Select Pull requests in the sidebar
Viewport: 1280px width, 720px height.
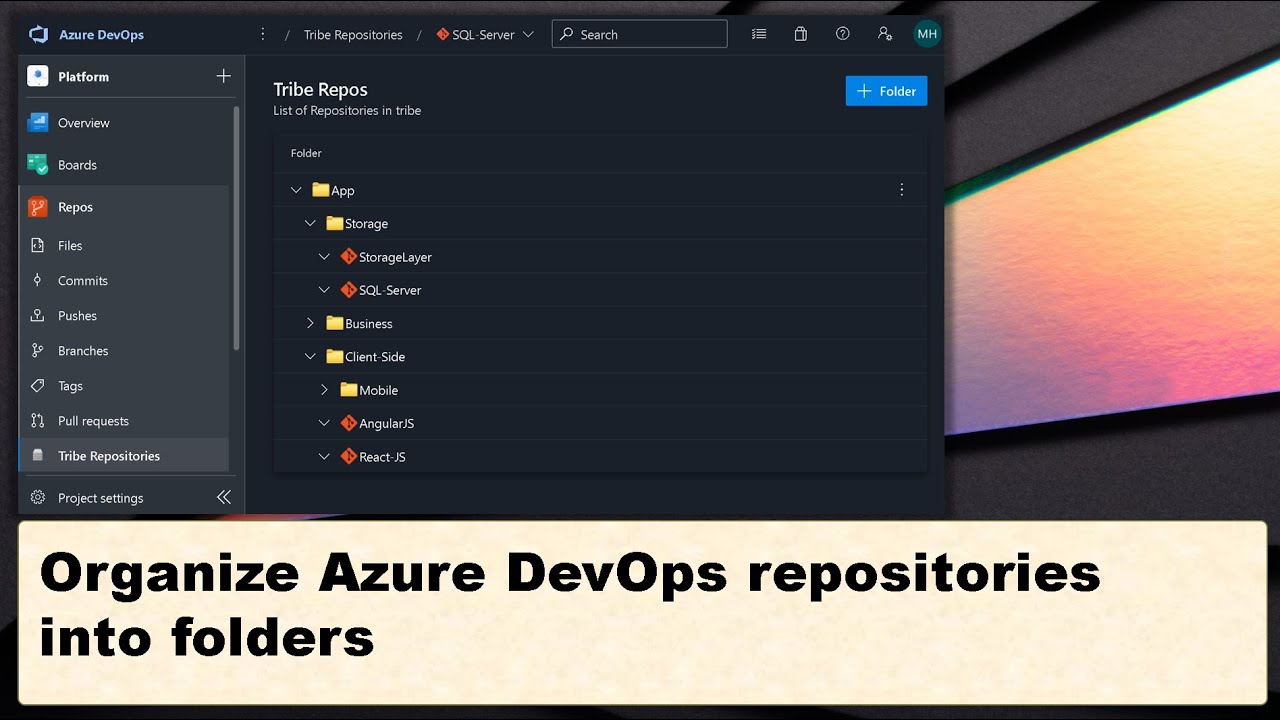point(93,421)
